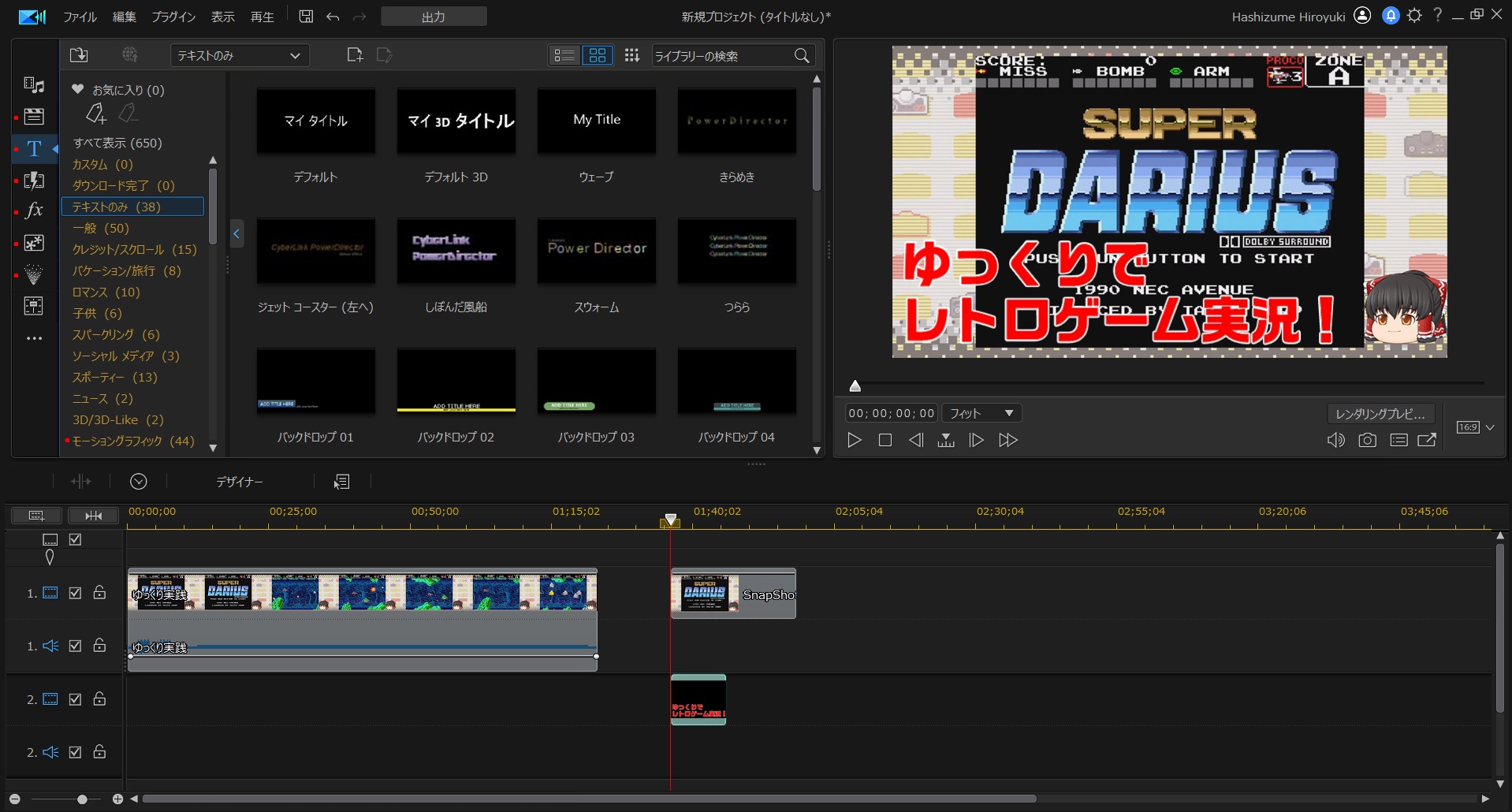Open preferences gear icon
This screenshot has height=812, width=1512.
[1414, 16]
